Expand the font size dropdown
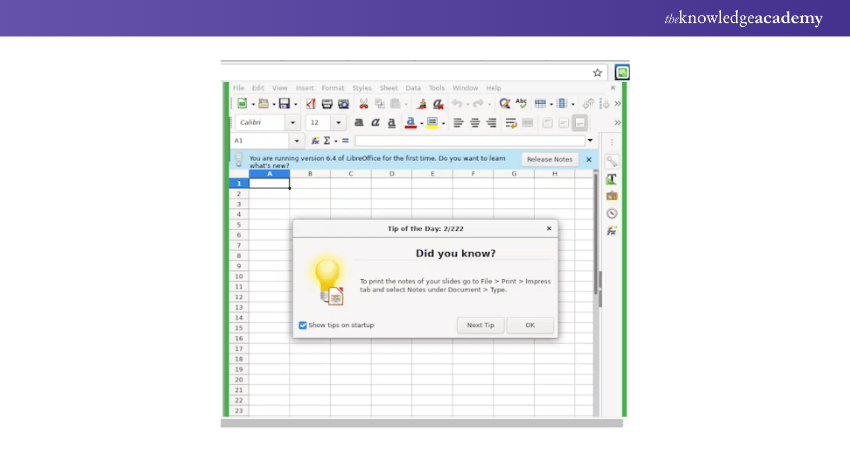Viewport: 850px width, 450px height. pos(339,123)
